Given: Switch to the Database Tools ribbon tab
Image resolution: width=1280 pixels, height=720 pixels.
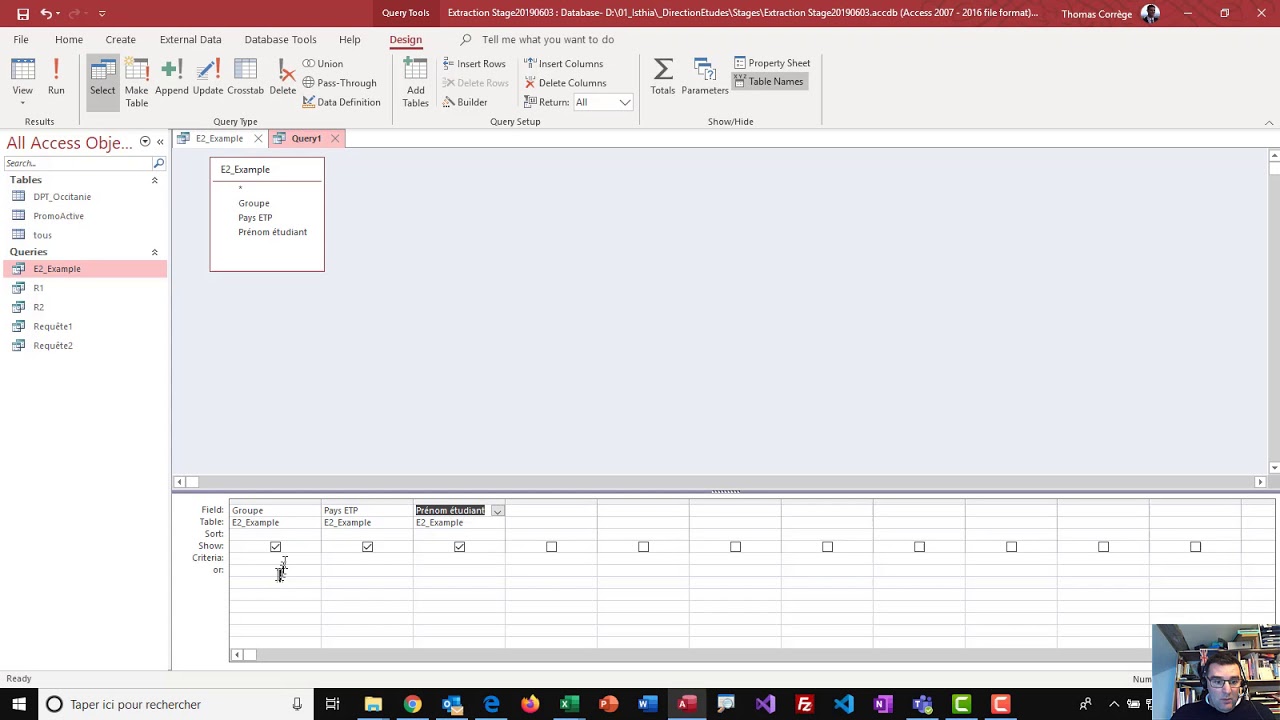Looking at the screenshot, I should (280, 39).
